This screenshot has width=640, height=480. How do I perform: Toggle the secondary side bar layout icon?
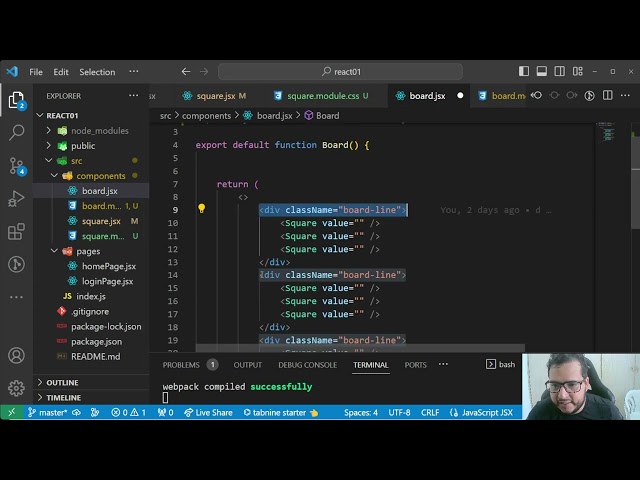coord(560,71)
